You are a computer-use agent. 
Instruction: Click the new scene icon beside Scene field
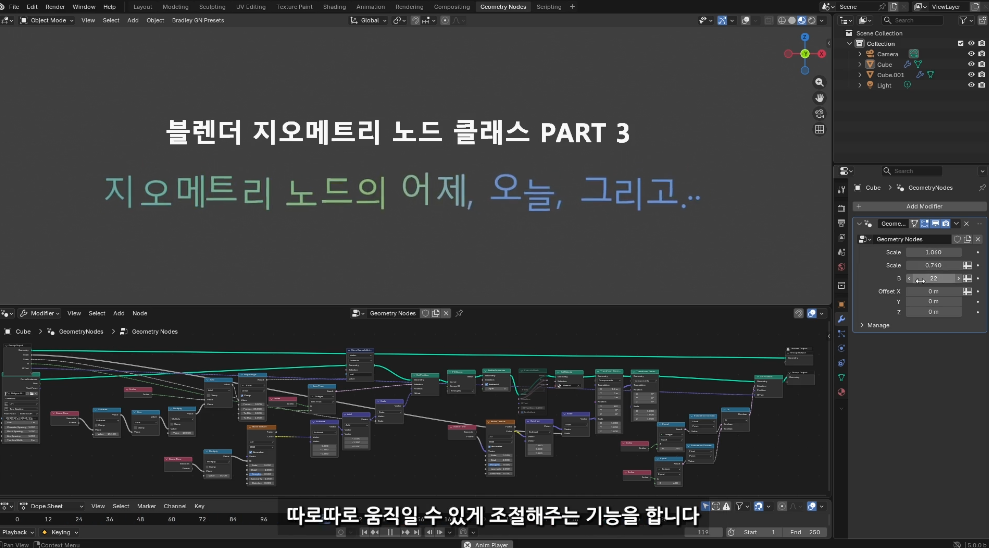tap(893, 6)
